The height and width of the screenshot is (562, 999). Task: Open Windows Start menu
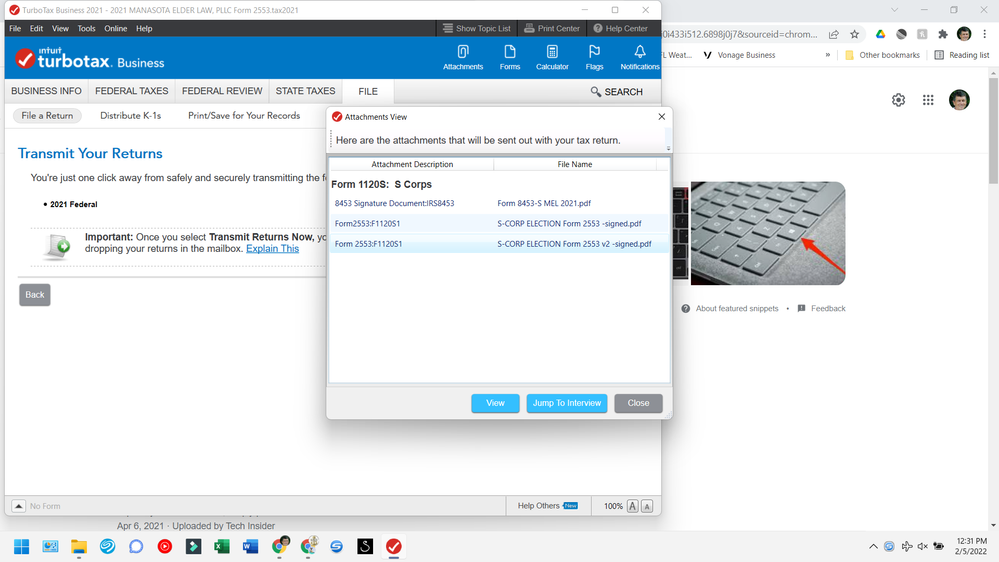coord(22,547)
